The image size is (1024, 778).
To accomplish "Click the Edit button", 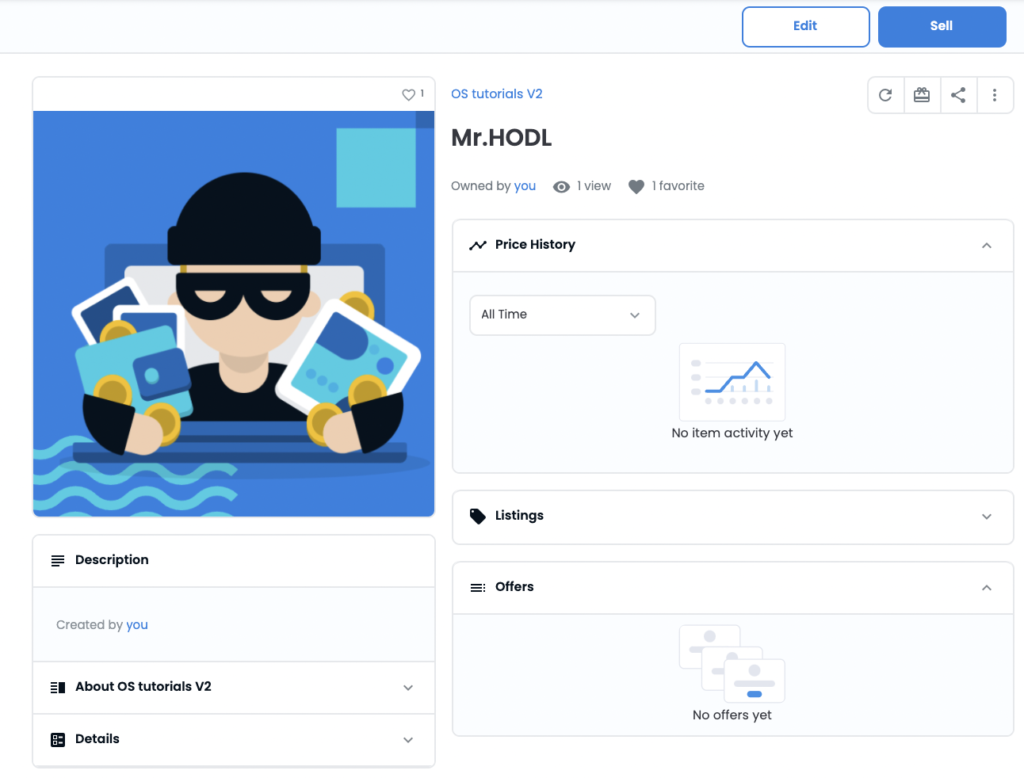I will click(805, 27).
